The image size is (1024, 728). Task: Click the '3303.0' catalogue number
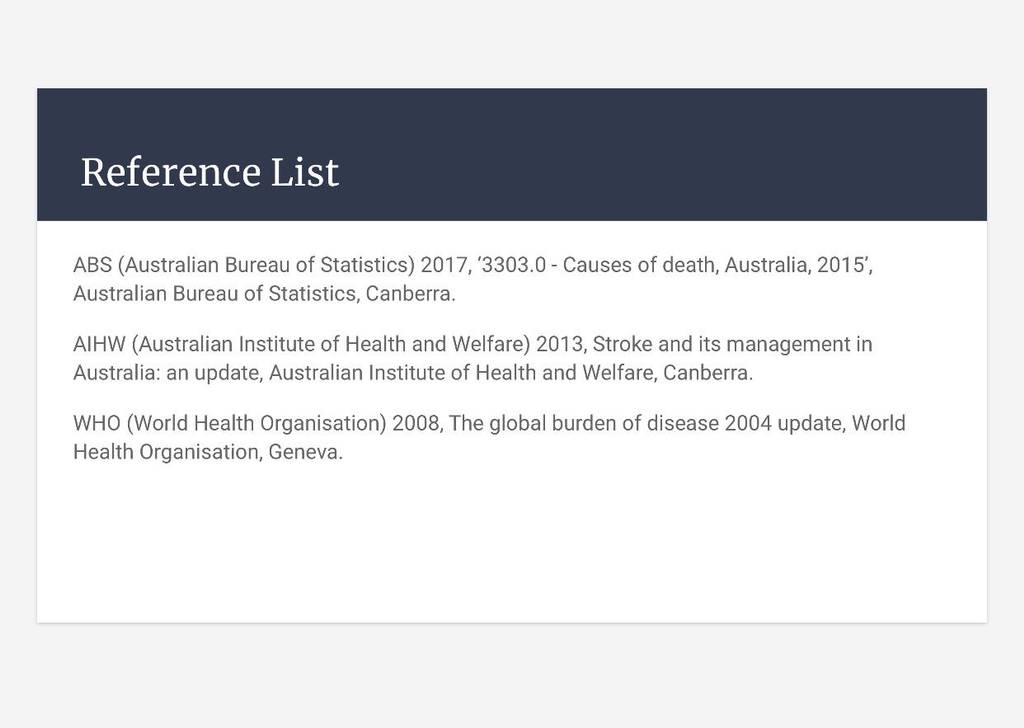click(513, 265)
